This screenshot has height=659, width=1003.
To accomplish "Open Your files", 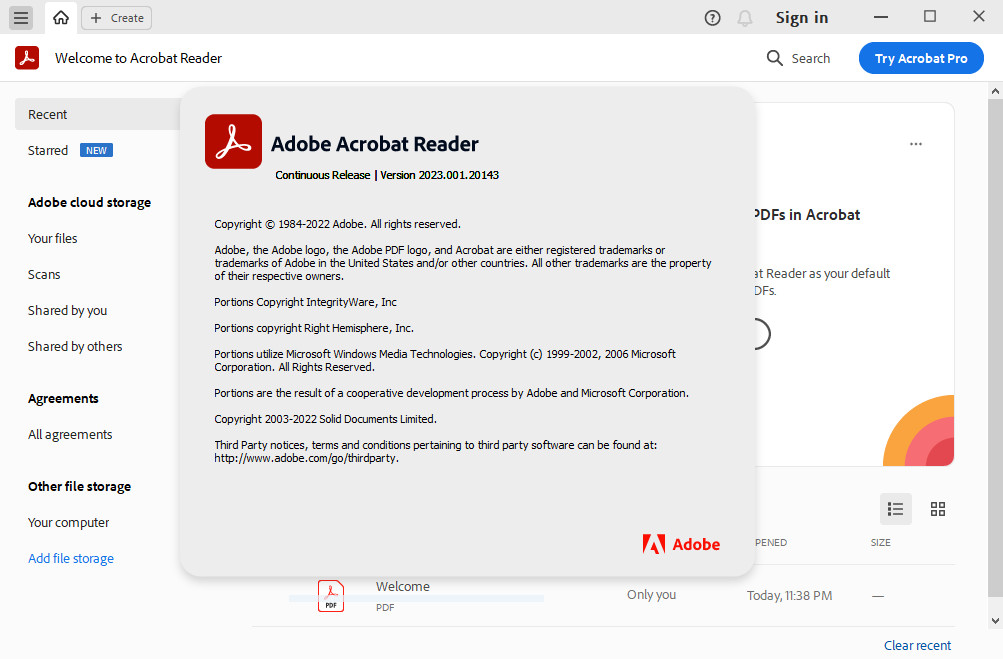I will (52, 239).
